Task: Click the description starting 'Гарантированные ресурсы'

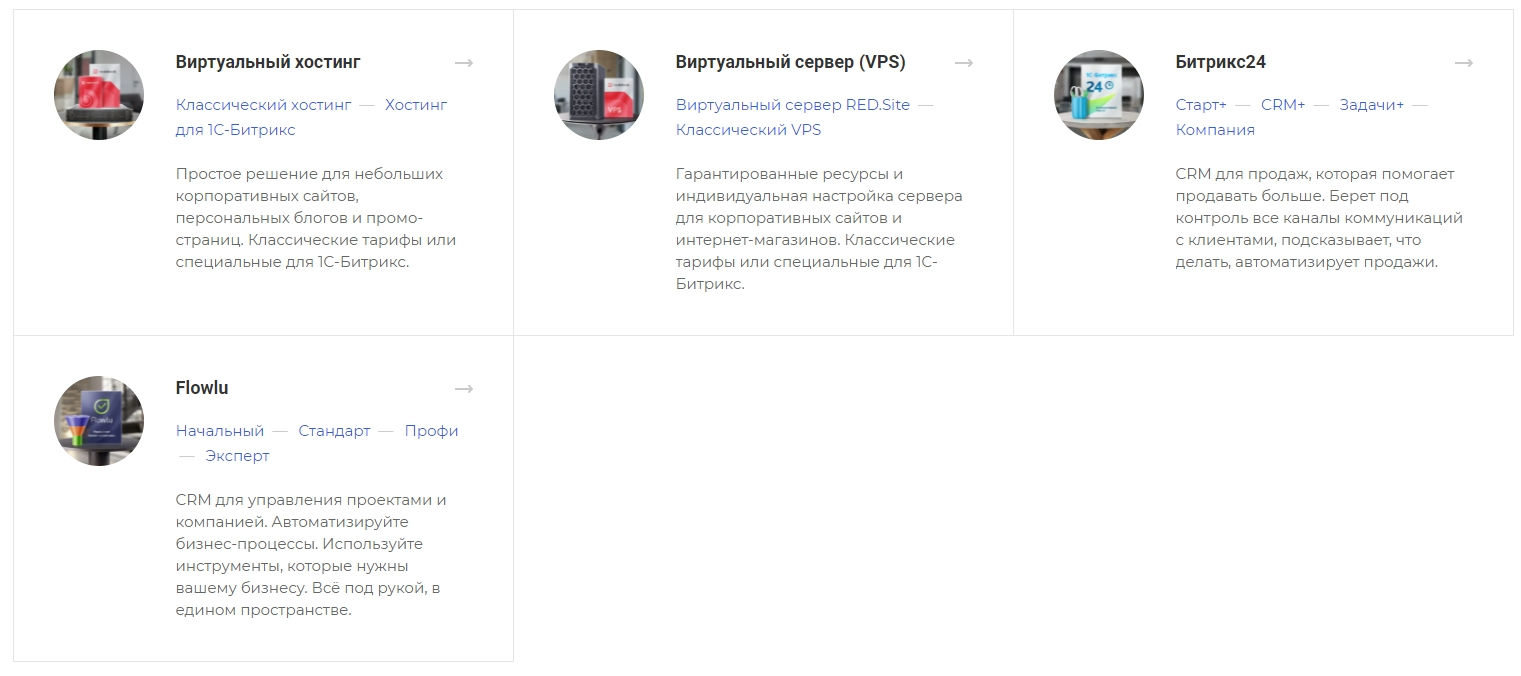Action: [819, 229]
